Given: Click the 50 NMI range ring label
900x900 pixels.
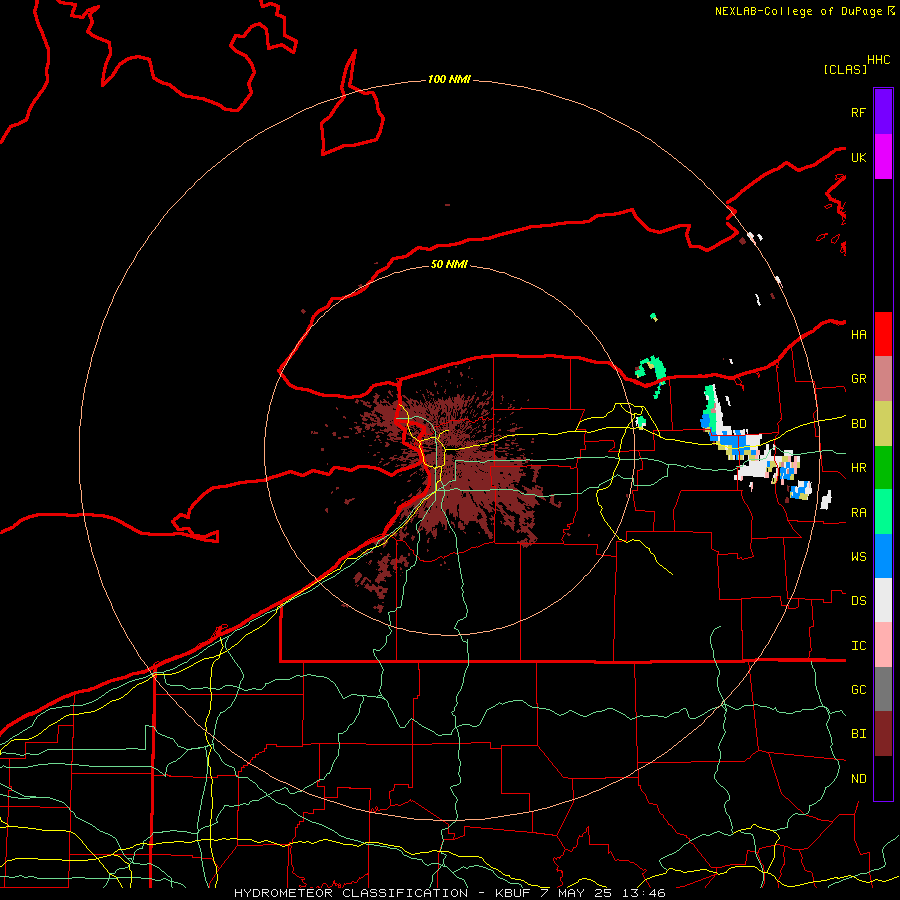Looking at the screenshot, I should (449, 264).
